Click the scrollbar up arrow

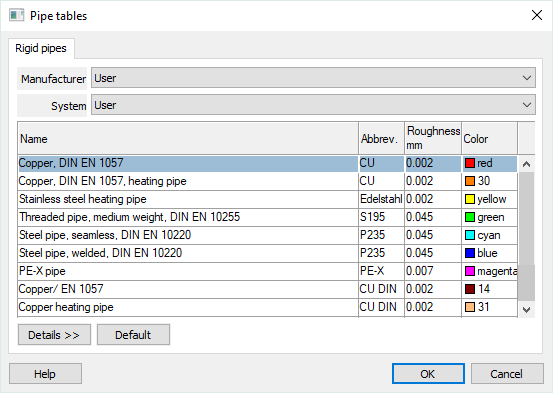coord(527,164)
